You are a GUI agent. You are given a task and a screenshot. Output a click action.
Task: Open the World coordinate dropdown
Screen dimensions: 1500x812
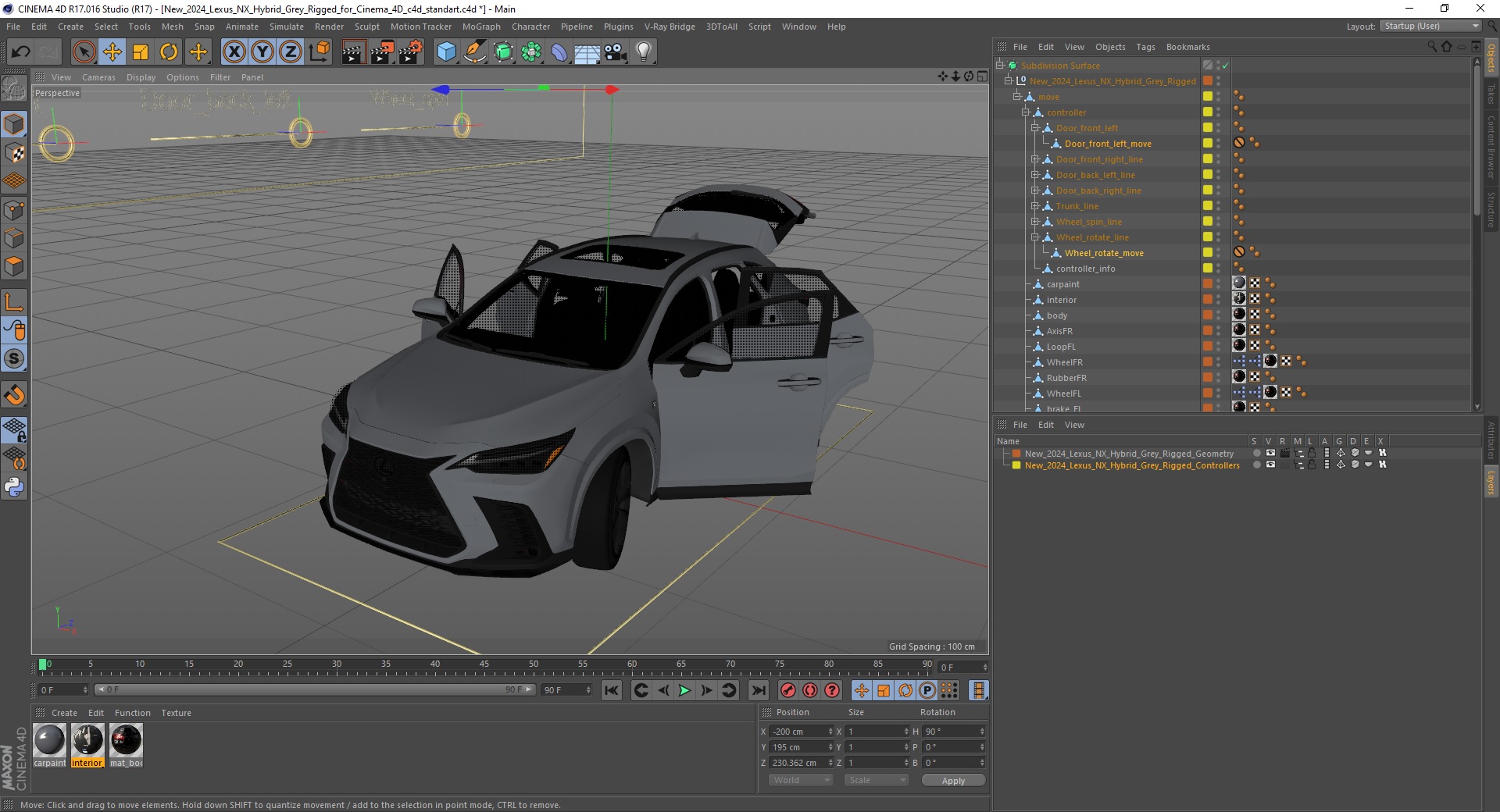pos(801,780)
